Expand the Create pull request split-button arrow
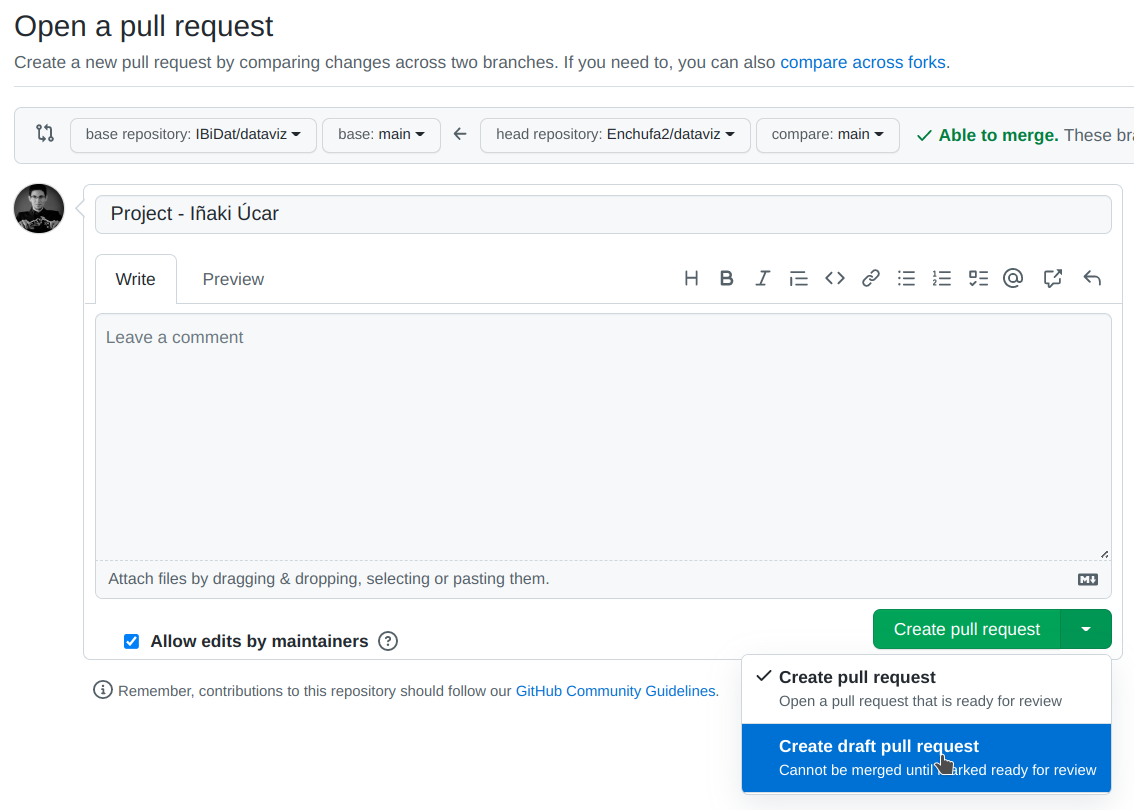Screen dimensions: 1134x810 [1087, 629]
